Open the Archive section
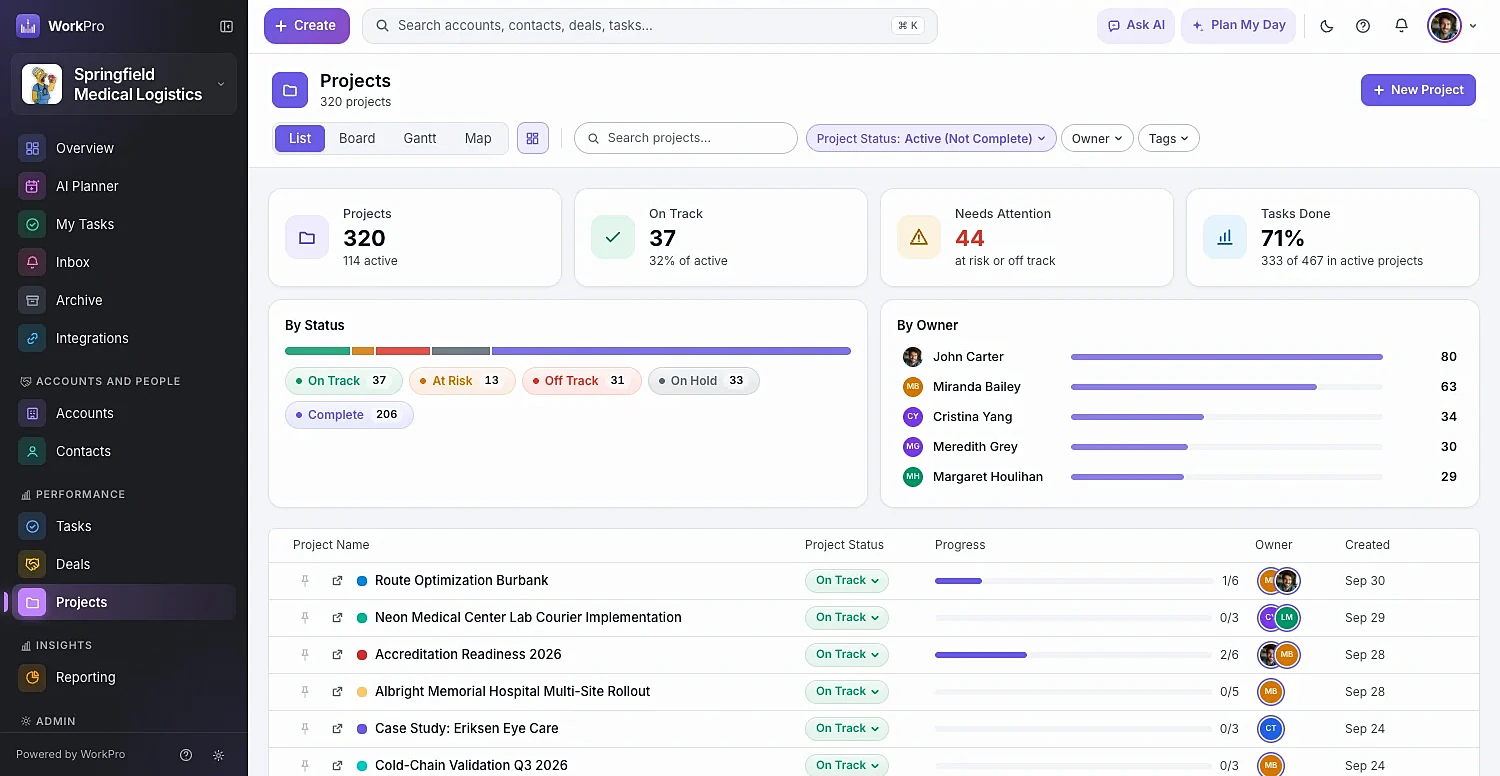The height and width of the screenshot is (776, 1500). click(124, 300)
